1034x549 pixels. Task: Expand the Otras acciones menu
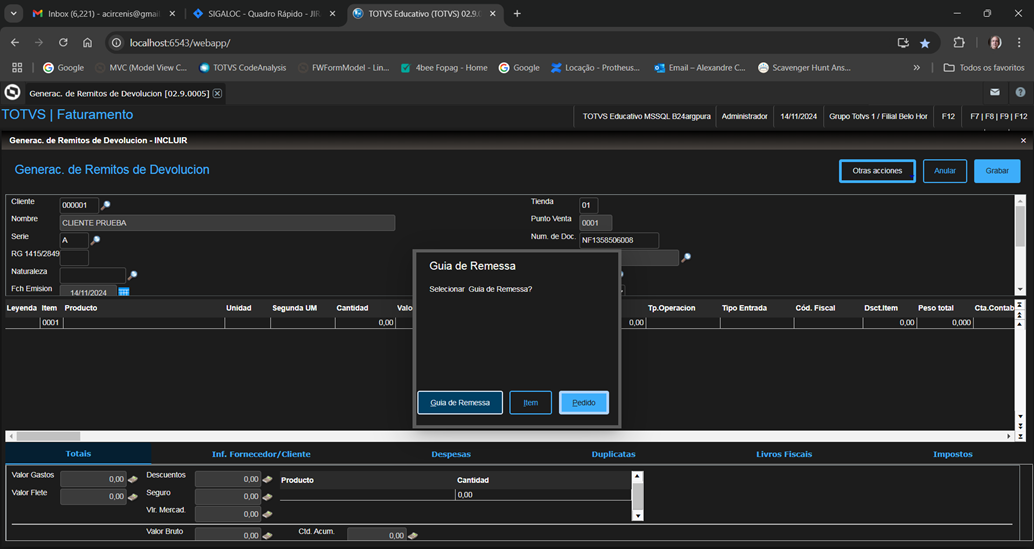877,171
